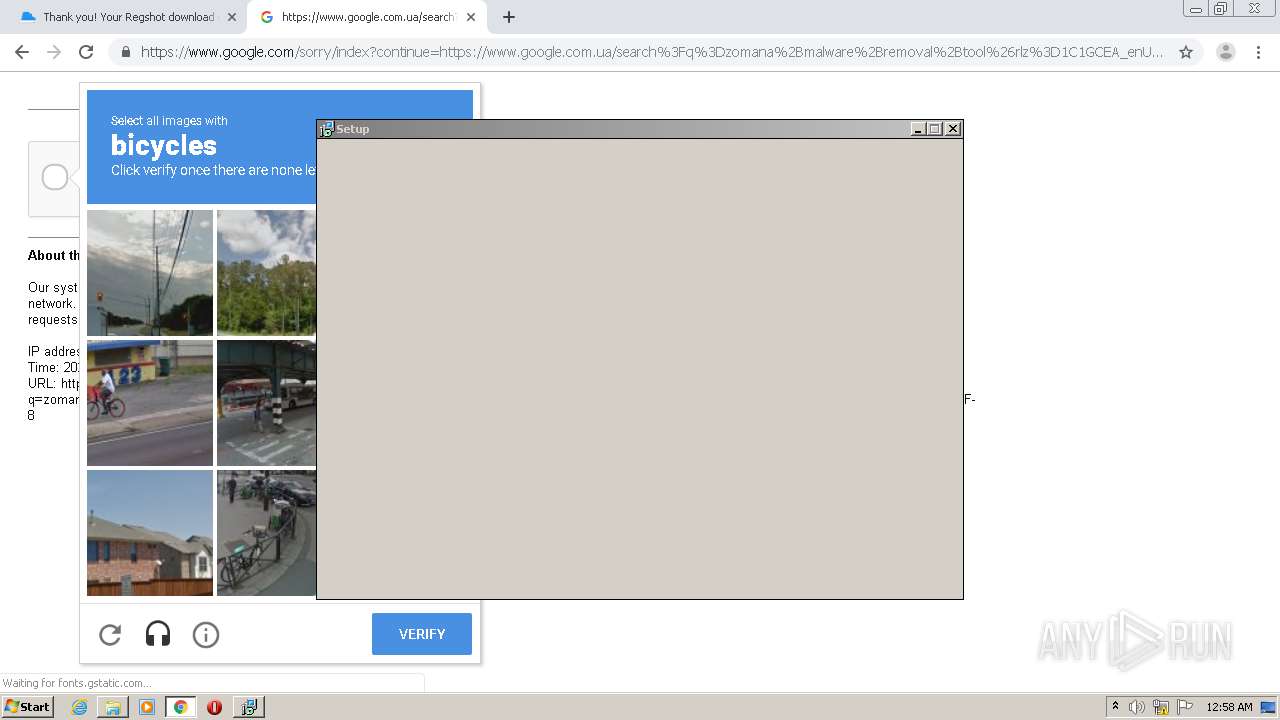Minimize the Setup window
1280x720 pixels.
[x=918, y=129]
